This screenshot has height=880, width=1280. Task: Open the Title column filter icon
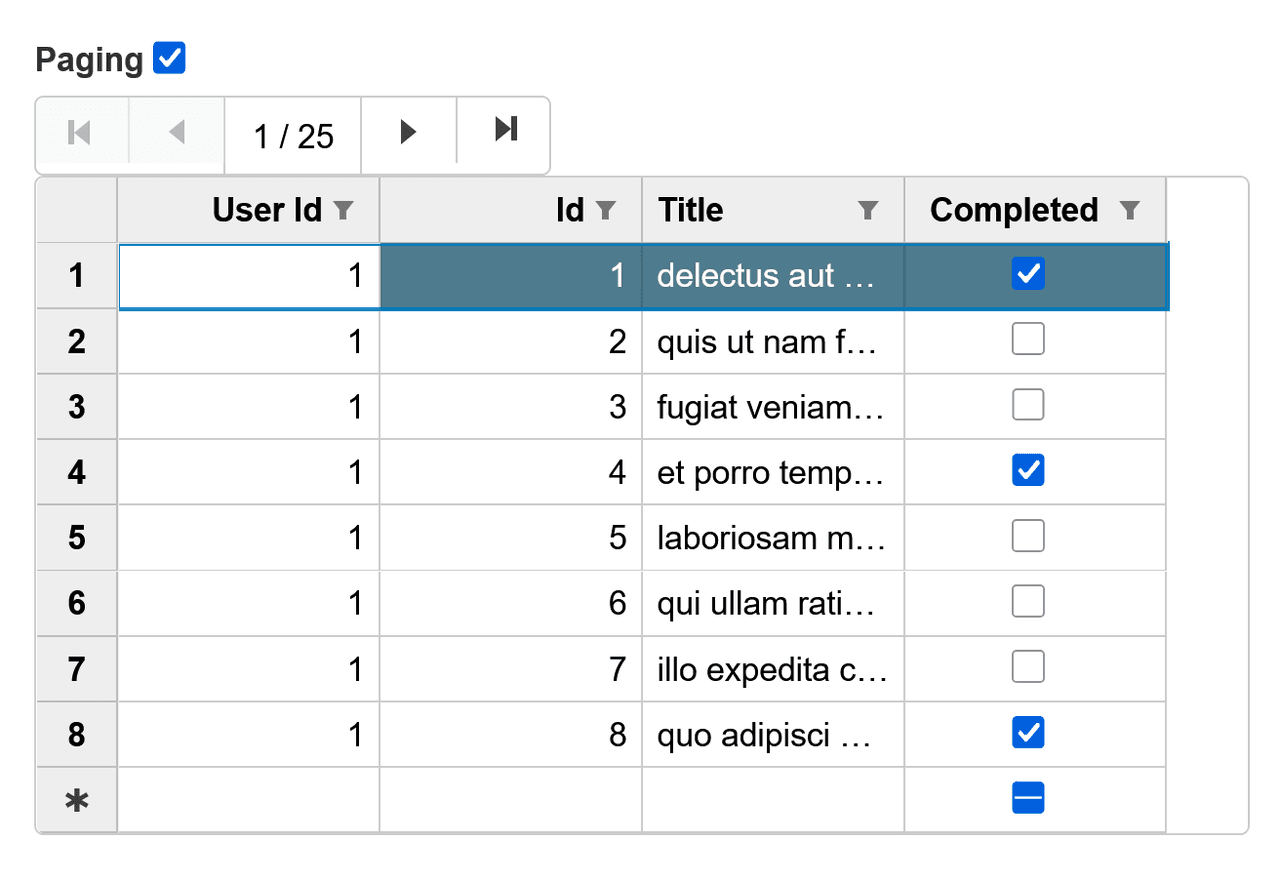pyautogui.click(x=868, y=210)
